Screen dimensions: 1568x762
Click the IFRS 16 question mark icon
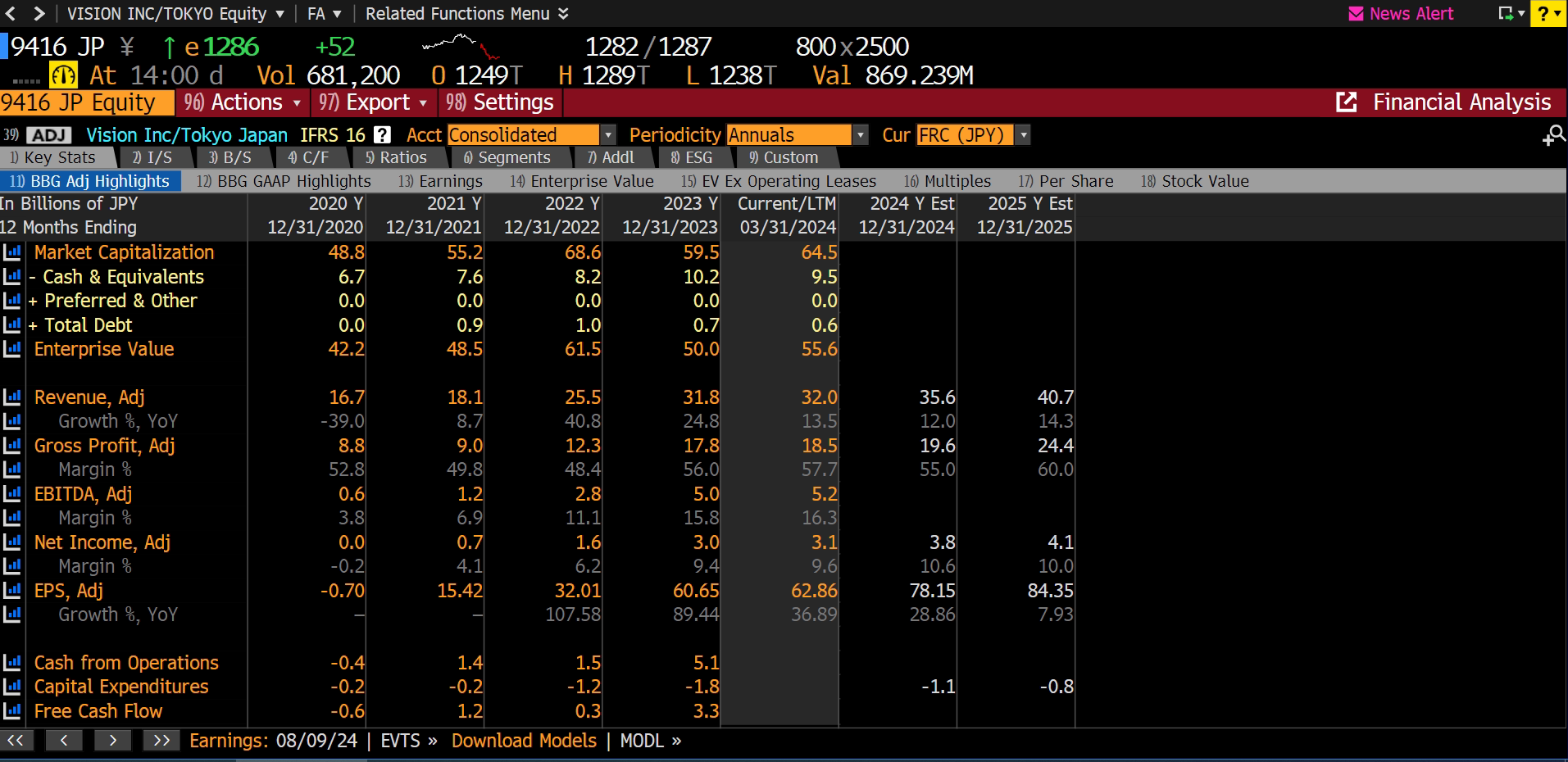pos(382,135)
